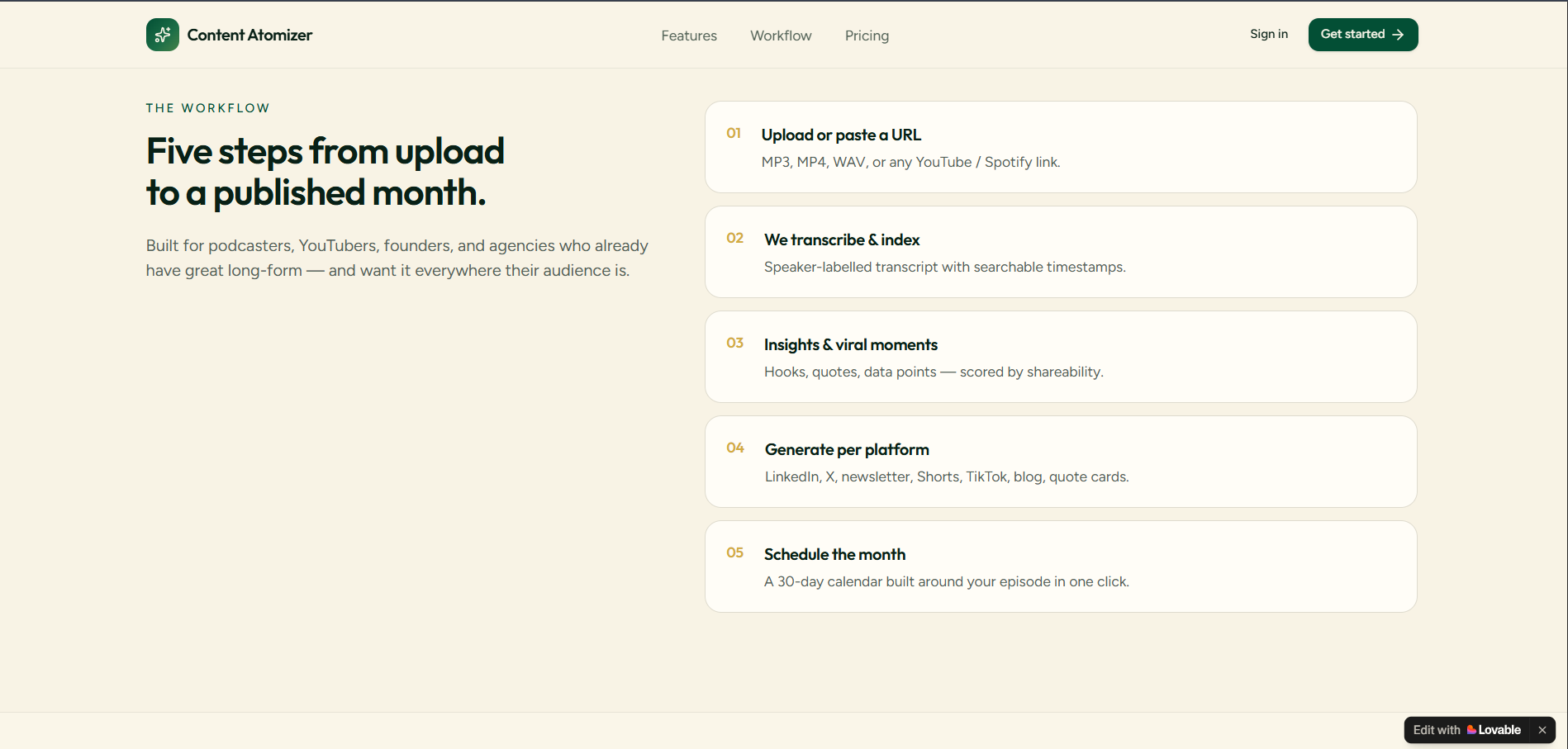Go to the Workflow nav link
The height and width of the screenshot is (749, 1568).
781,36
